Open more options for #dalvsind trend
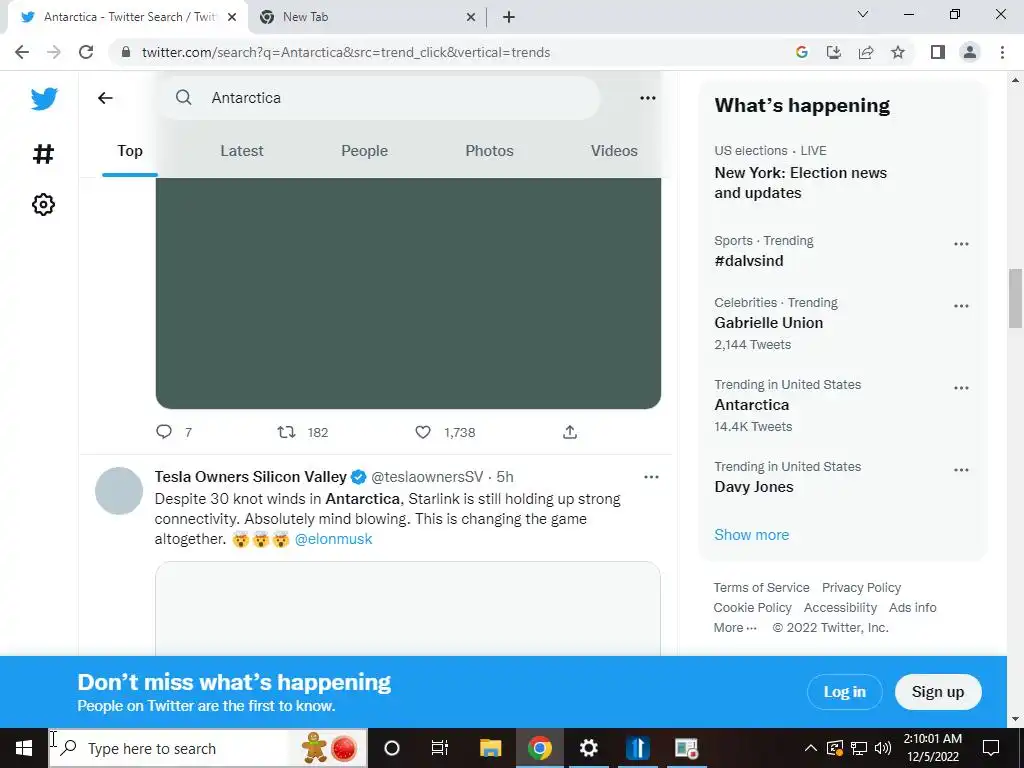1024x768 pixels. coord(961,244)
